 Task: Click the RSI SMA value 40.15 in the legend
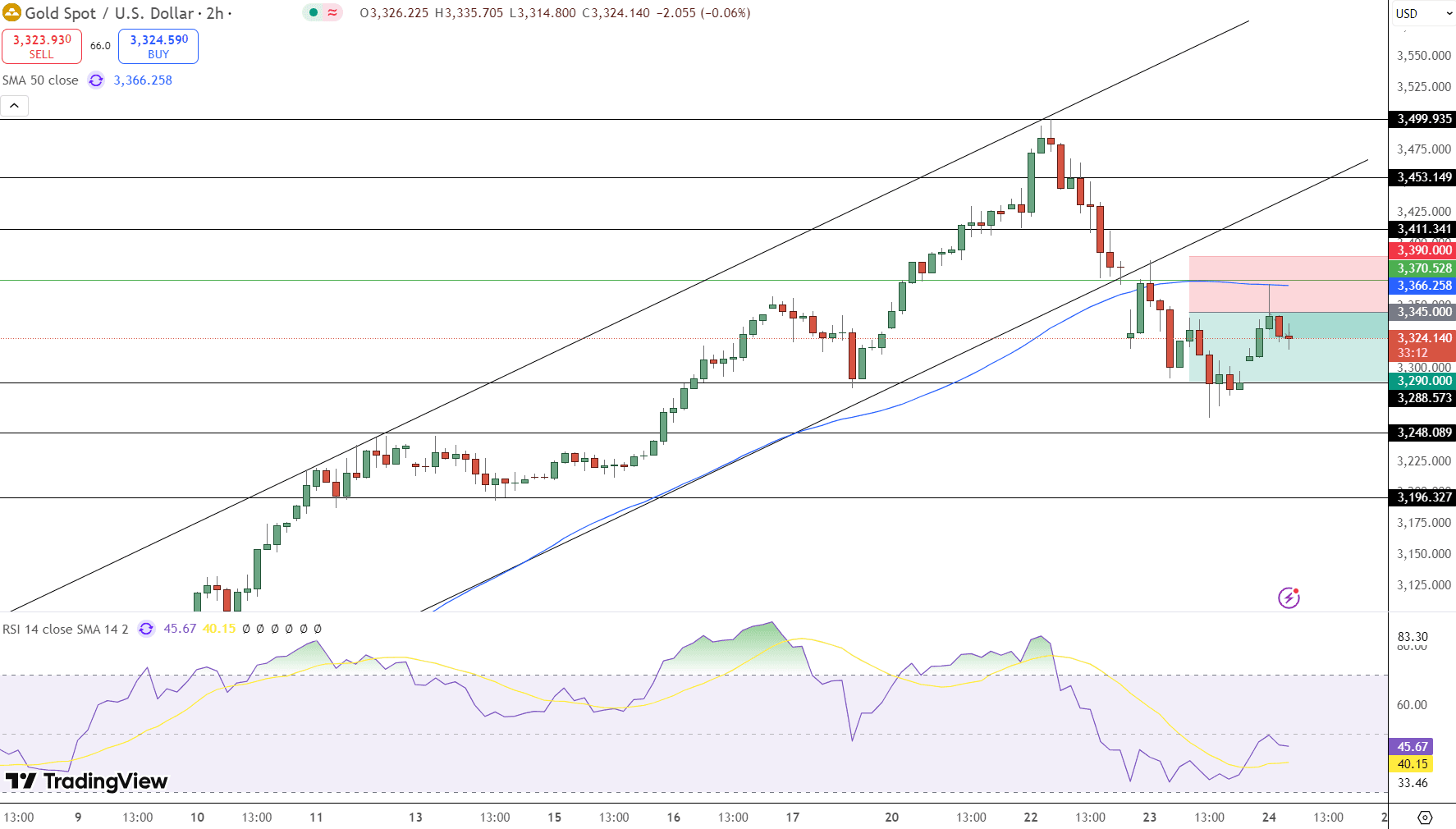(x=219, y=629)
